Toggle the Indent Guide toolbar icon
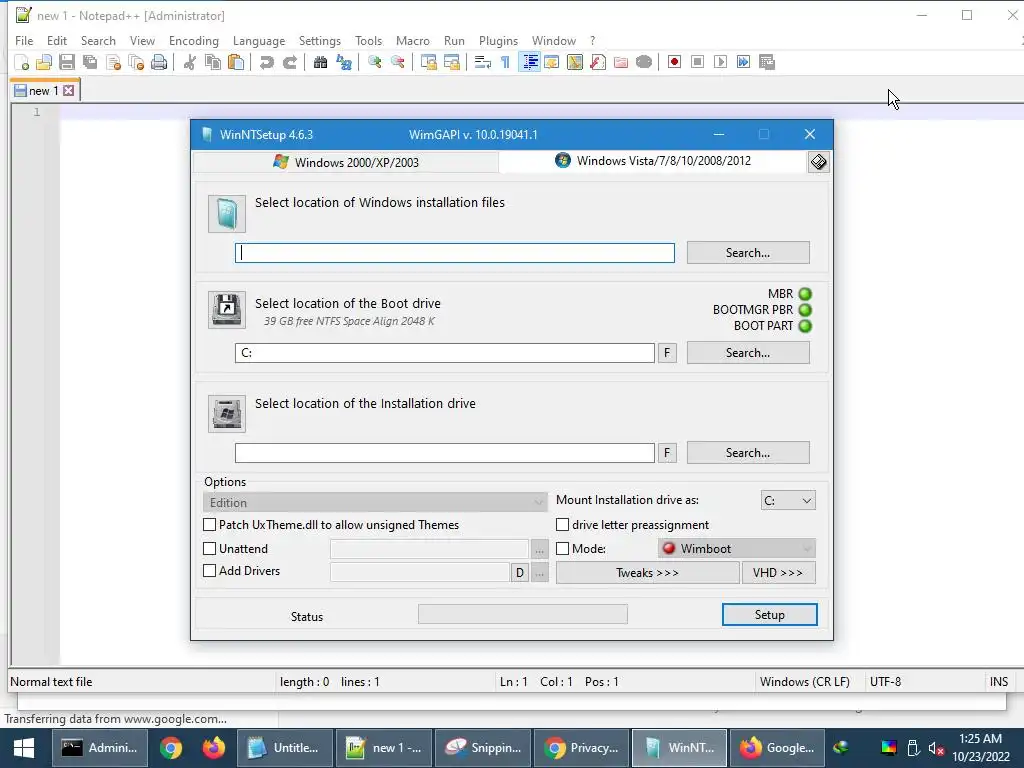This screenshot has height=768, width=1024. pos(530,62)
